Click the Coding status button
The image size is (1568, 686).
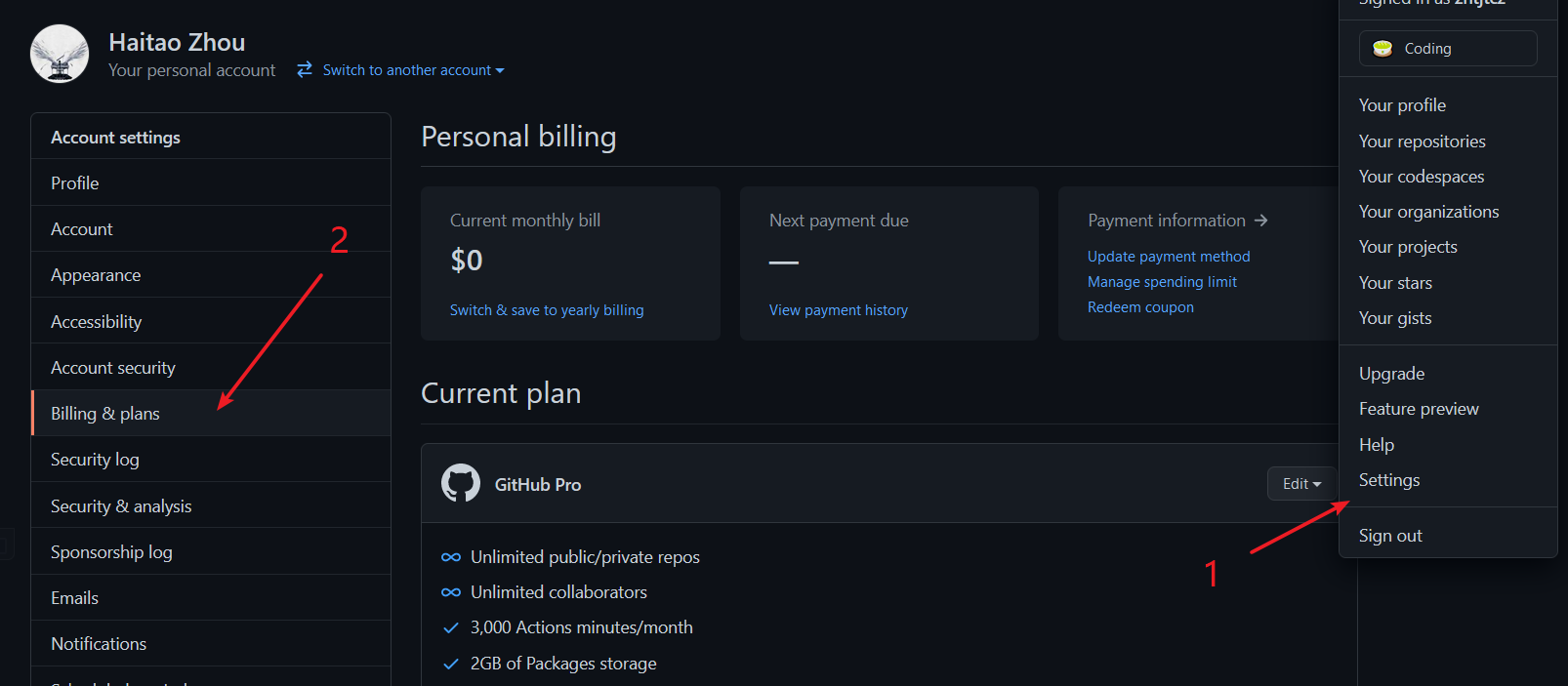(x=1448, y=49)
